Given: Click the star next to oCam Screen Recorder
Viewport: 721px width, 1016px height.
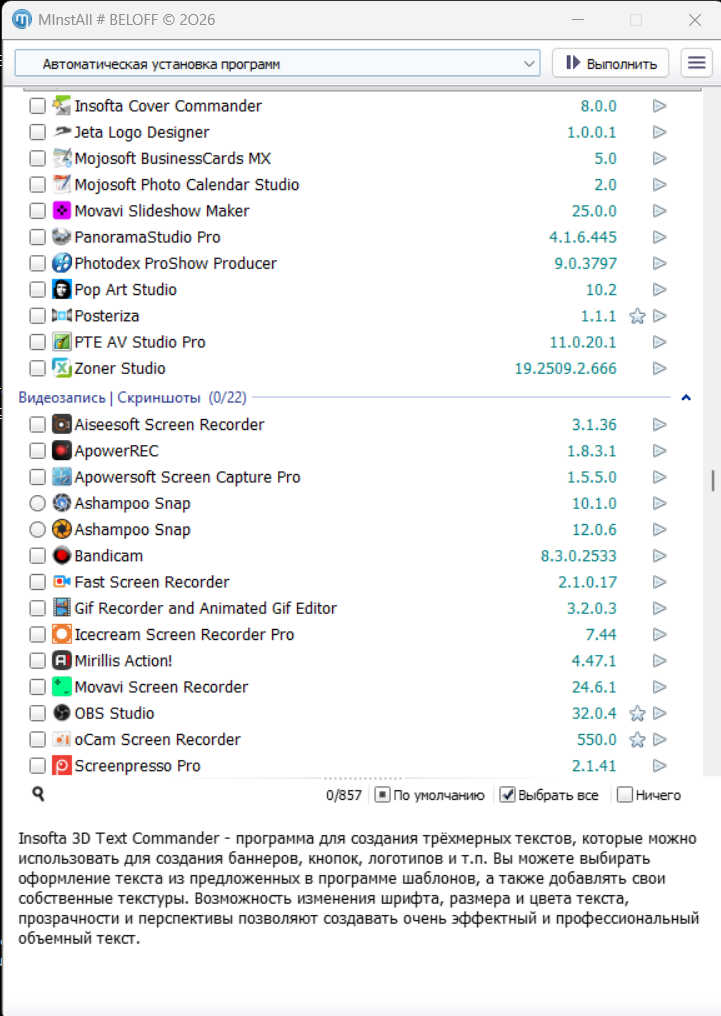Looking at the screenshot, I should coord(637,740).
